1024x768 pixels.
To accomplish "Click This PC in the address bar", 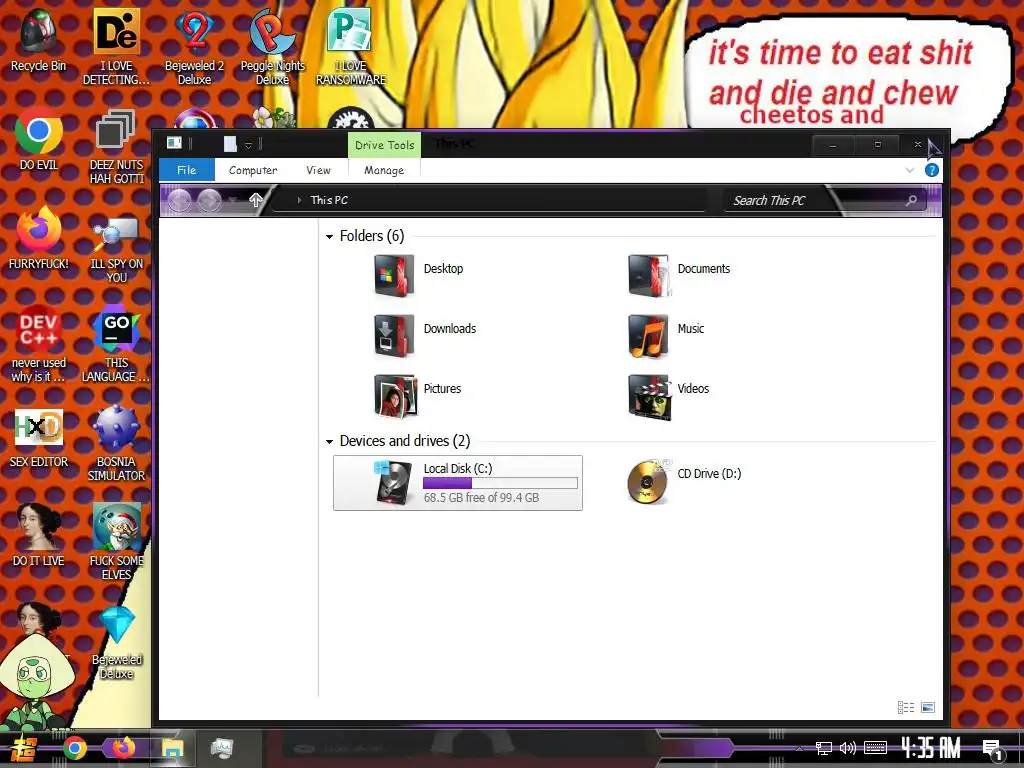I will (x=329, y=200).
